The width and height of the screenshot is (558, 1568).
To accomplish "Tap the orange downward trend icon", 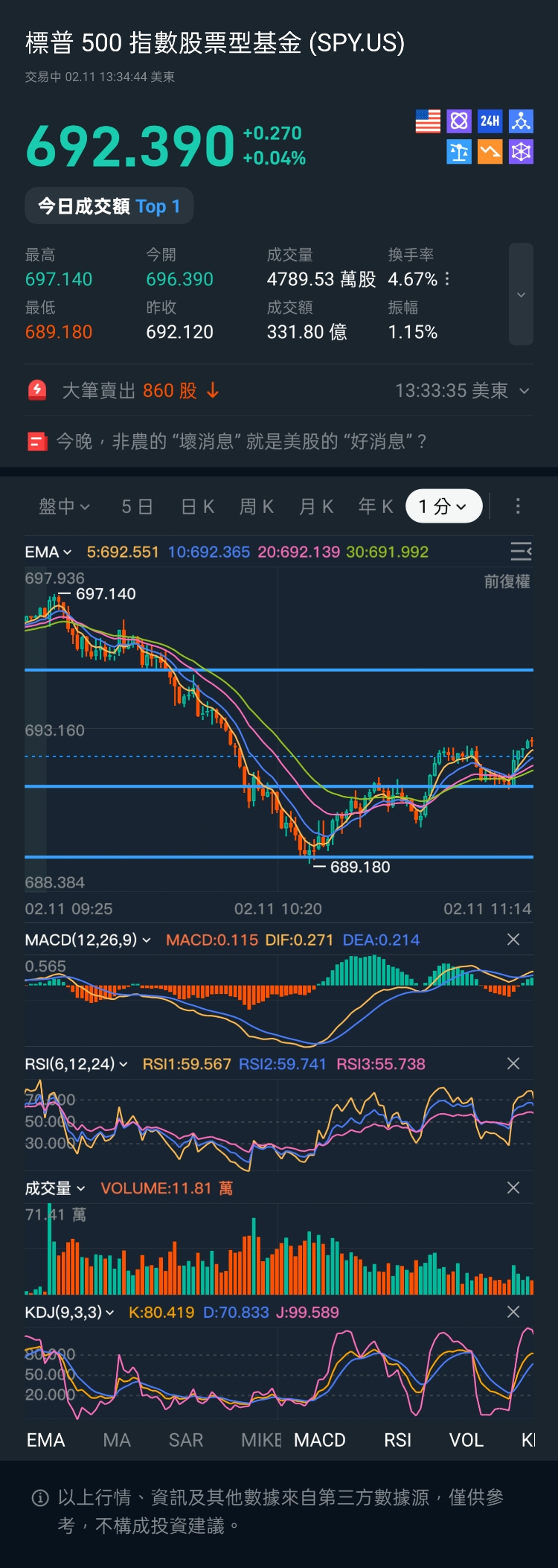I will click(x=490, y=152).
